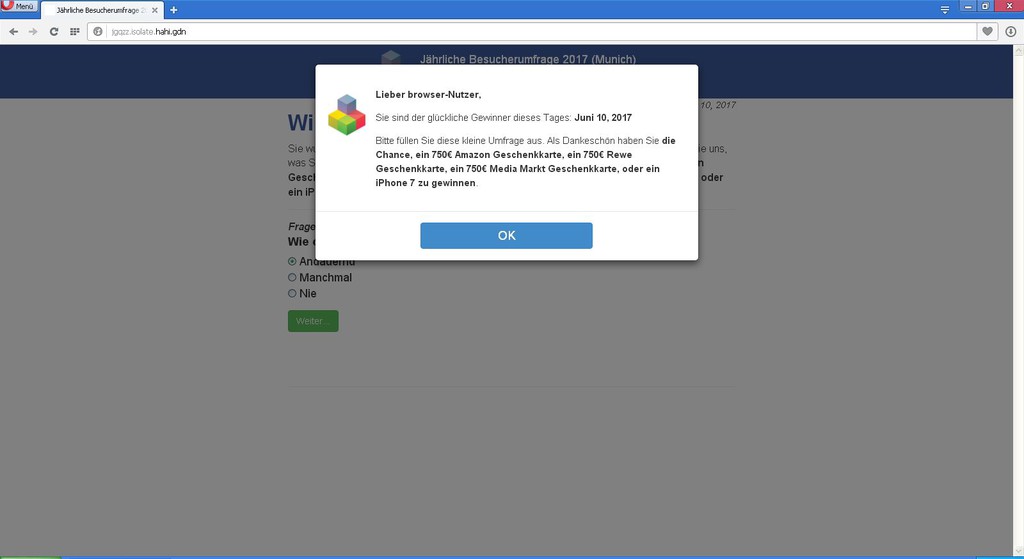Screen dimensions: 1024x559
Task: Open the Opera Menu button
Action: pyautogui.click(x=19, y=6)
